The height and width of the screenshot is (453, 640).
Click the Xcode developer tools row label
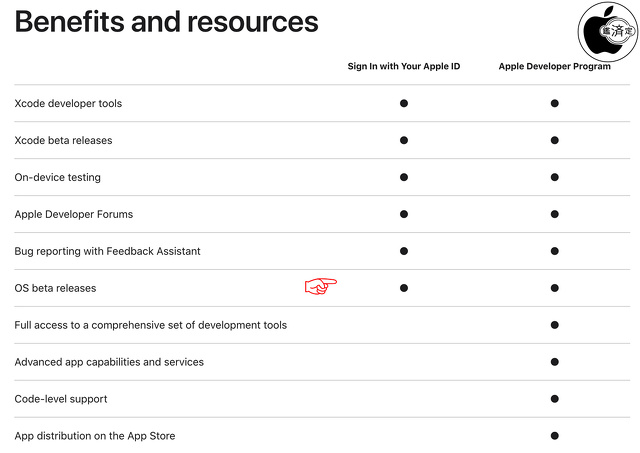pos(68,104)
